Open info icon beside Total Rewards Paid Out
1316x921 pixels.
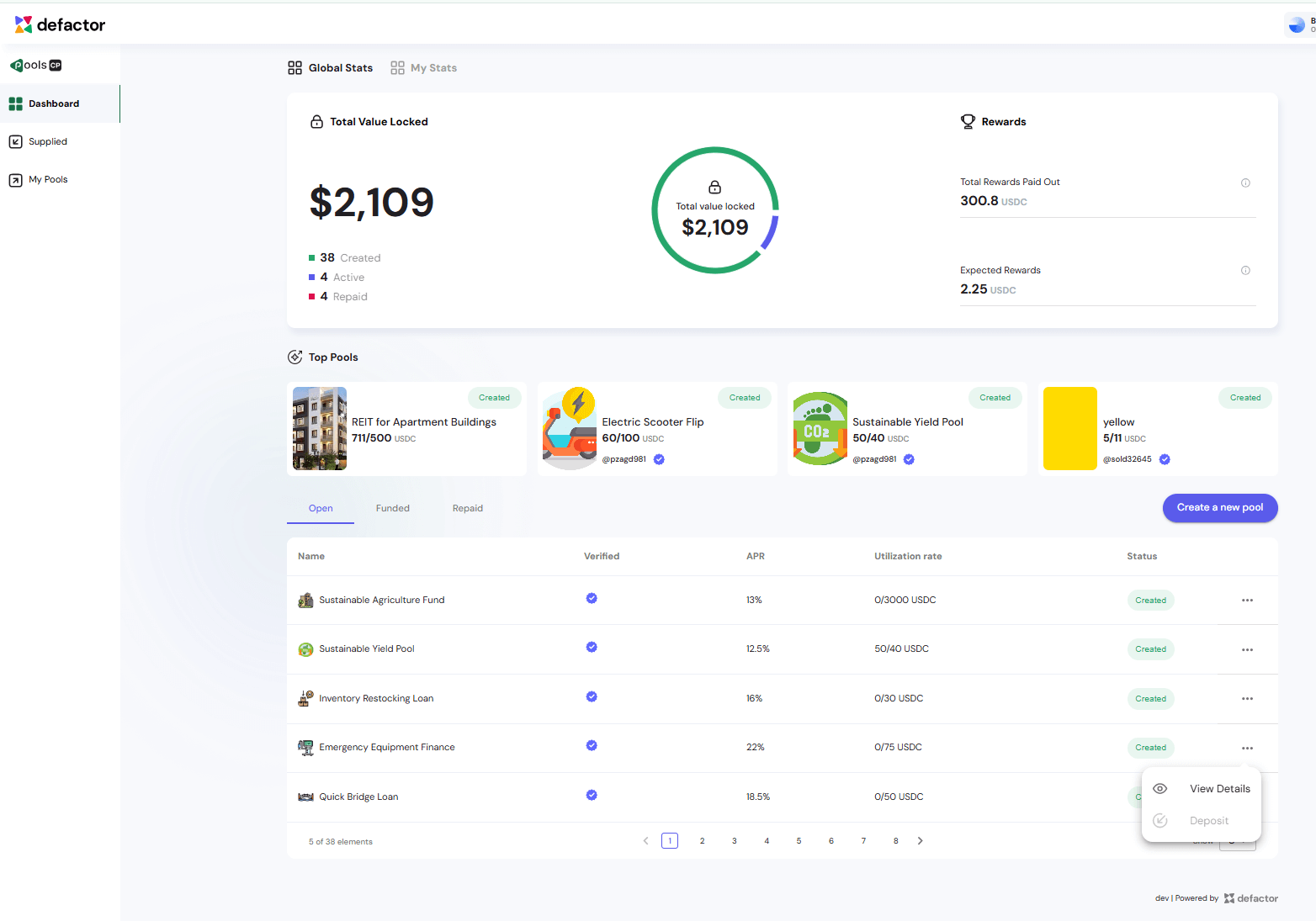[1245, 183]
